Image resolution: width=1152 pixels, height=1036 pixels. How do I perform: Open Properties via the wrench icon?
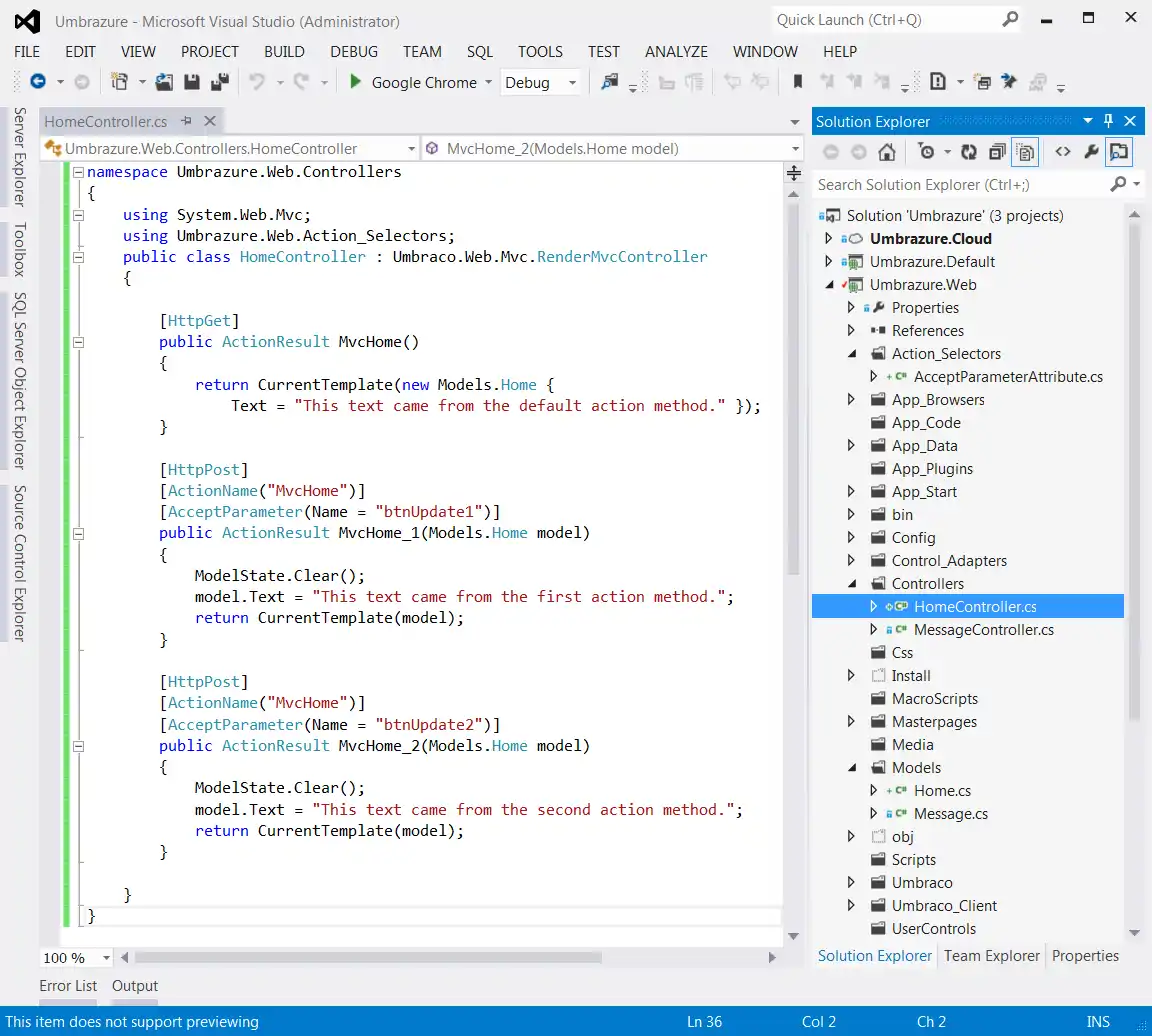[x=1091, y=152]
